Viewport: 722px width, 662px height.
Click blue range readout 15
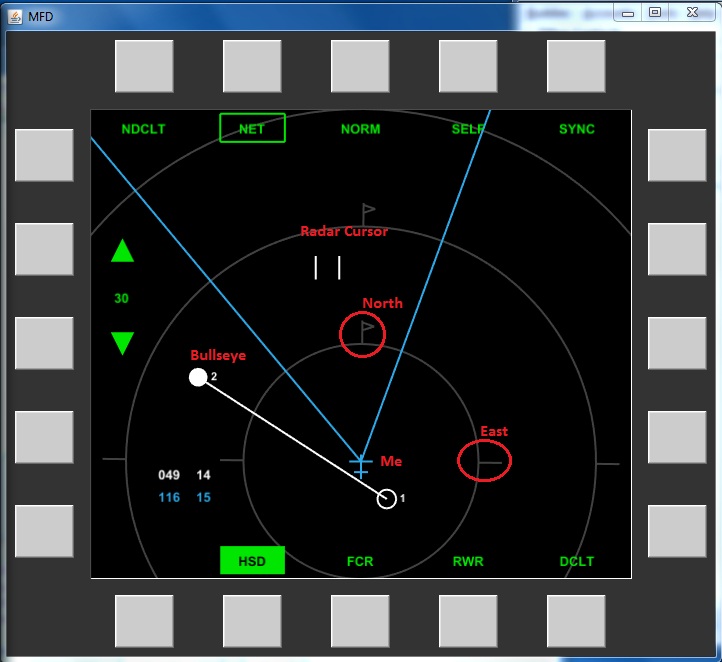[204, 497]
